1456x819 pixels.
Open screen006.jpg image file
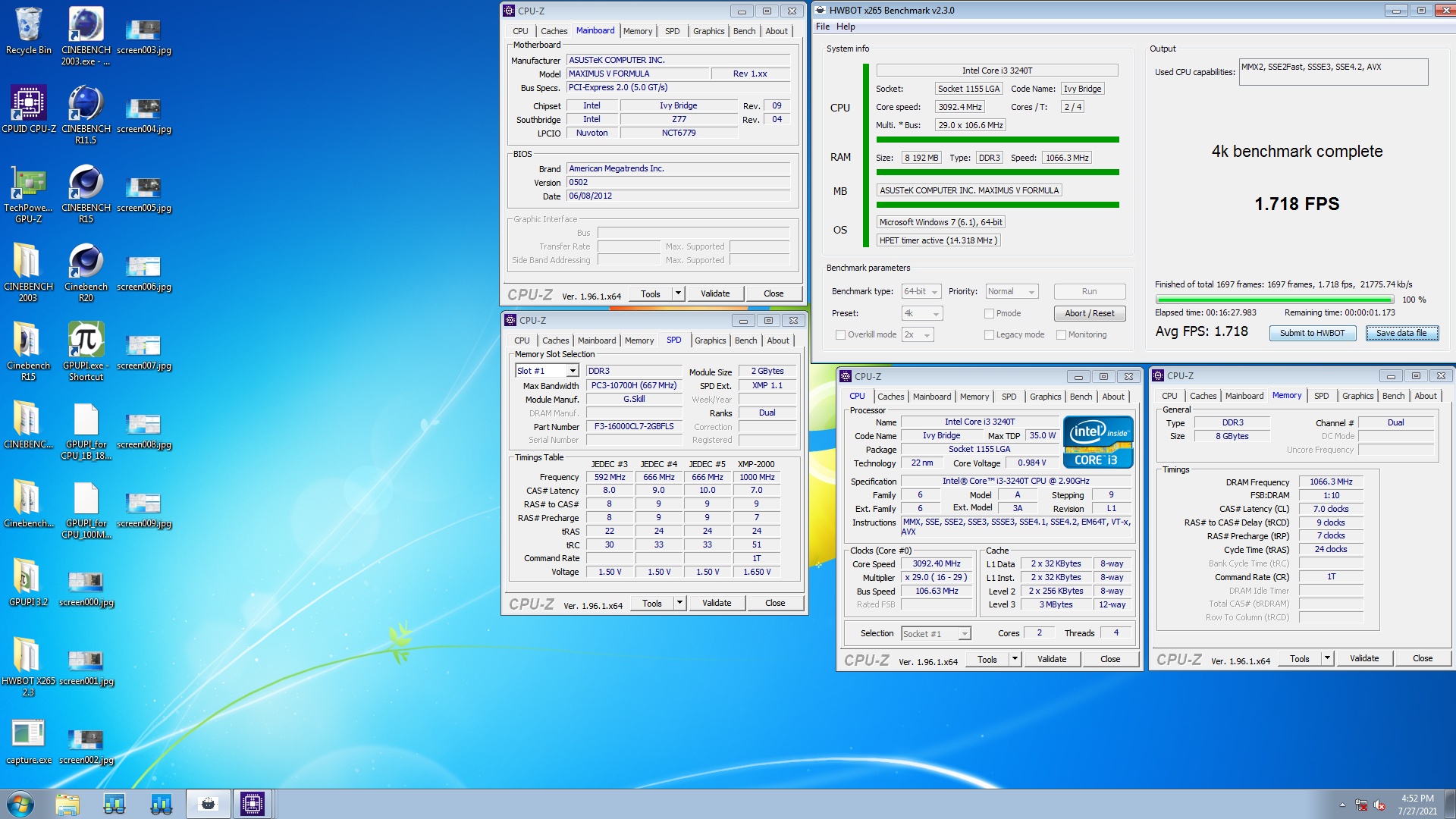click(x=144, y=273)
